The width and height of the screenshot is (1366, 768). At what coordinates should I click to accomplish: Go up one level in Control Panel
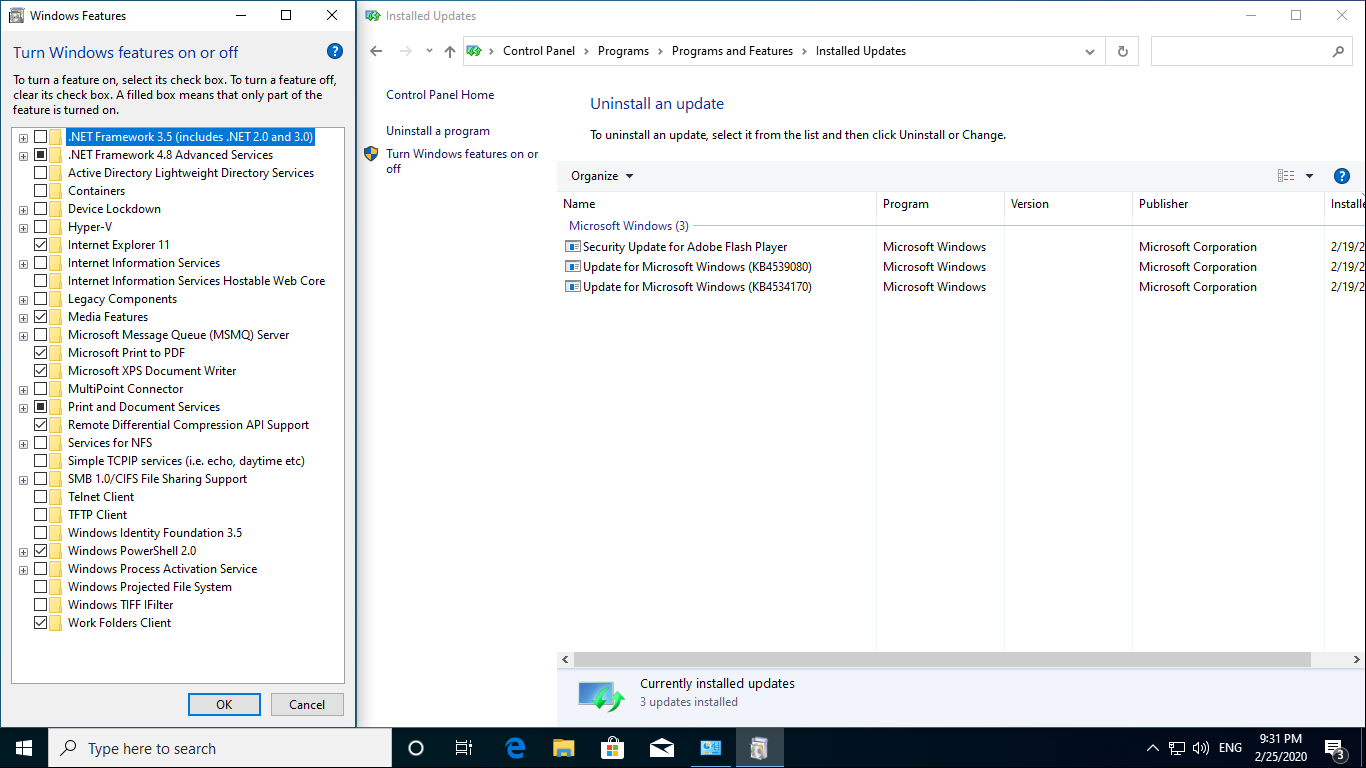pos(449,51)
